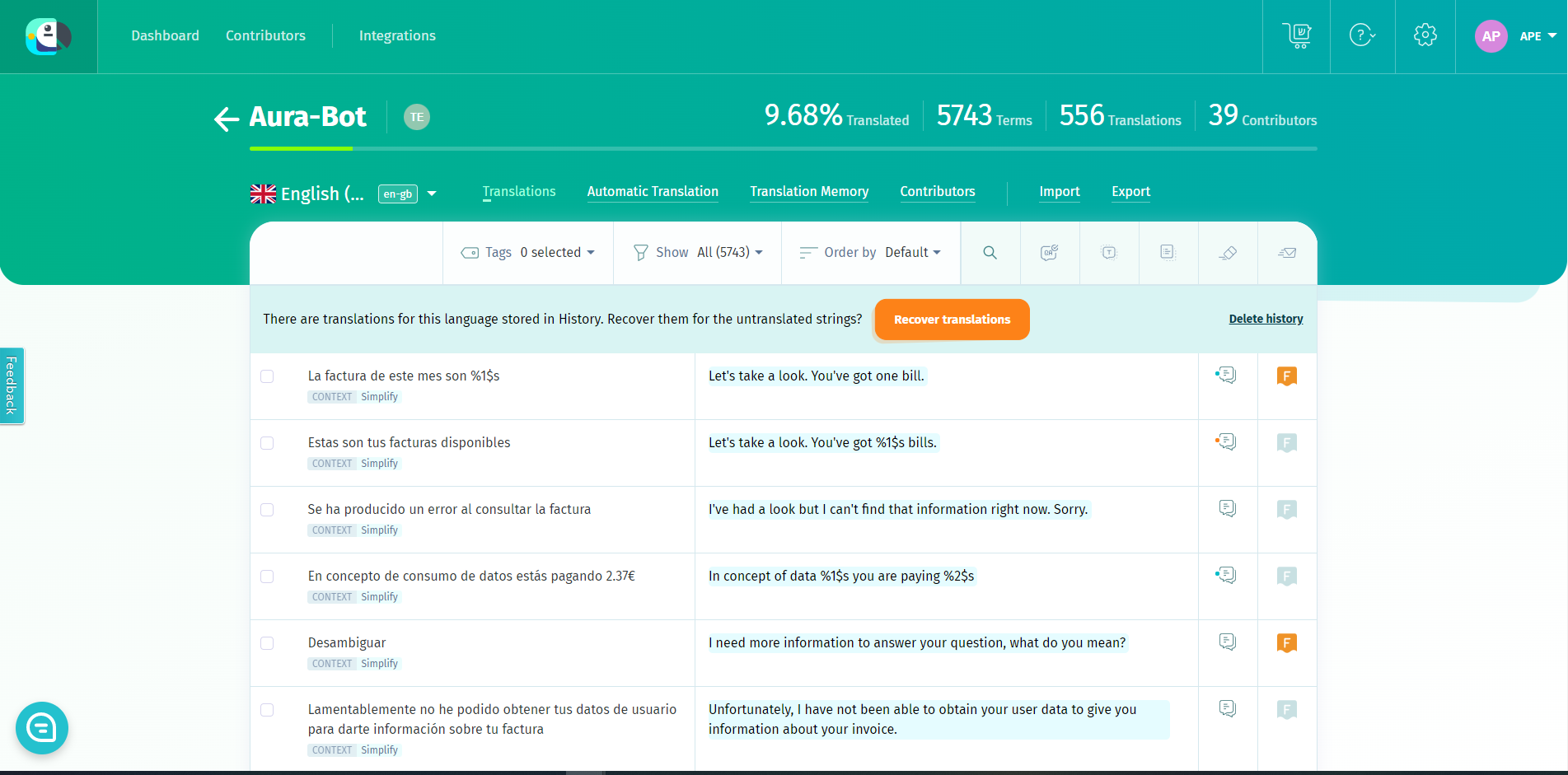Toggle fuzzy flag on 'La factura de este mes' row
This screenshot has height=775, width=1568.
(x=1287, y=376)
